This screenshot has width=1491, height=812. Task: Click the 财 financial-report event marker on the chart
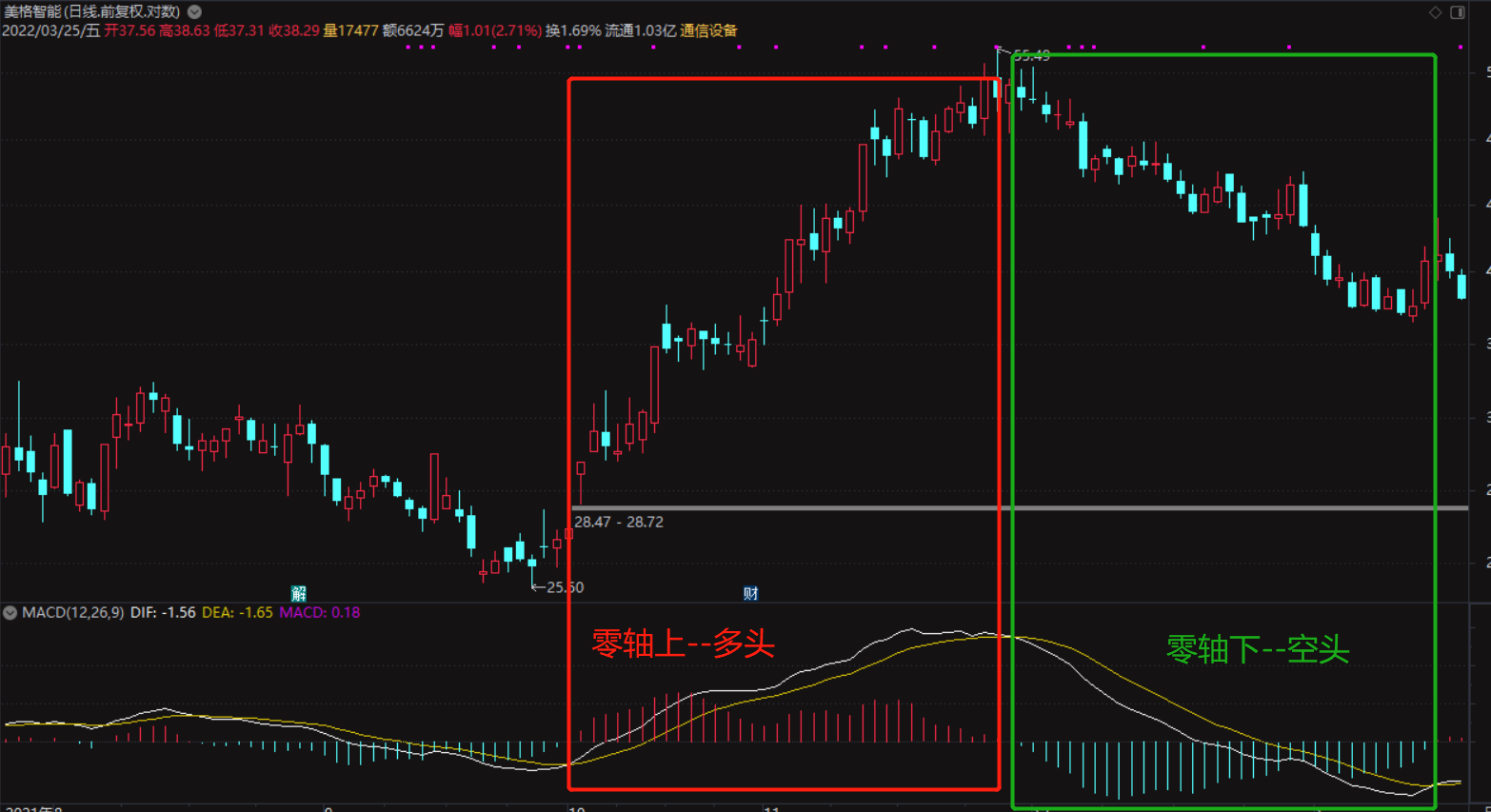click(x=750, y=592)
